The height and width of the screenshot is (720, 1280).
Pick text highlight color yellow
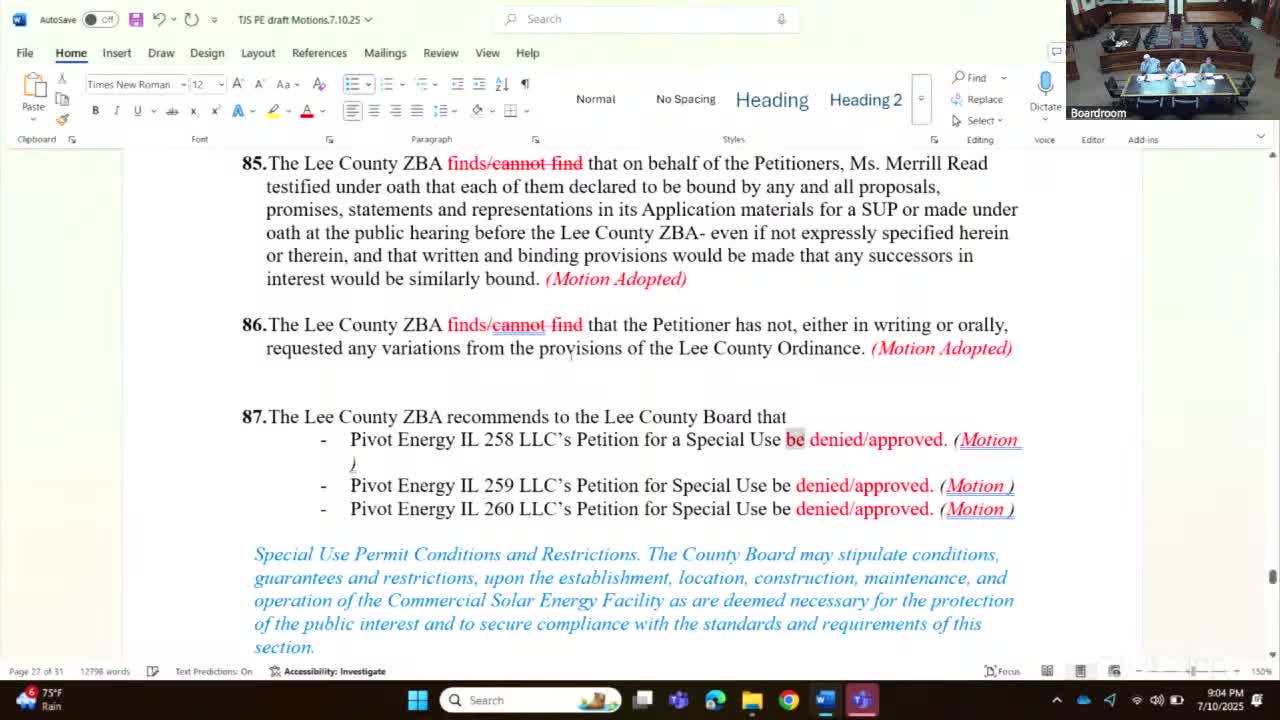pyautogui.click(x=272, y=111)
